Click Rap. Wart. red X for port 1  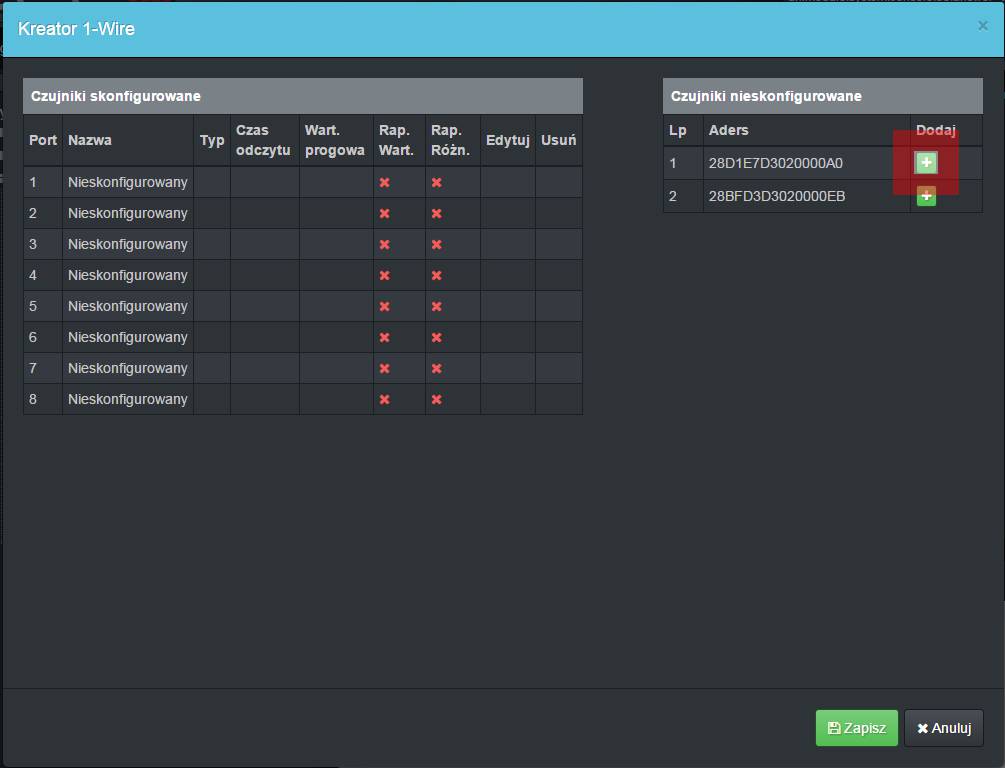(x=384, y=183)
